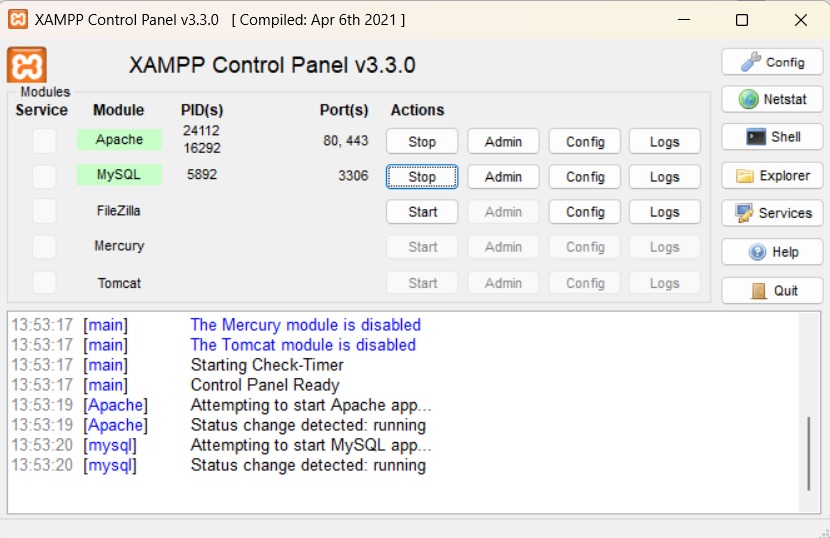Click the greyed-out Tomcat Admin button
The height and width of the screenshot is (538, 830).
[503, 283]
